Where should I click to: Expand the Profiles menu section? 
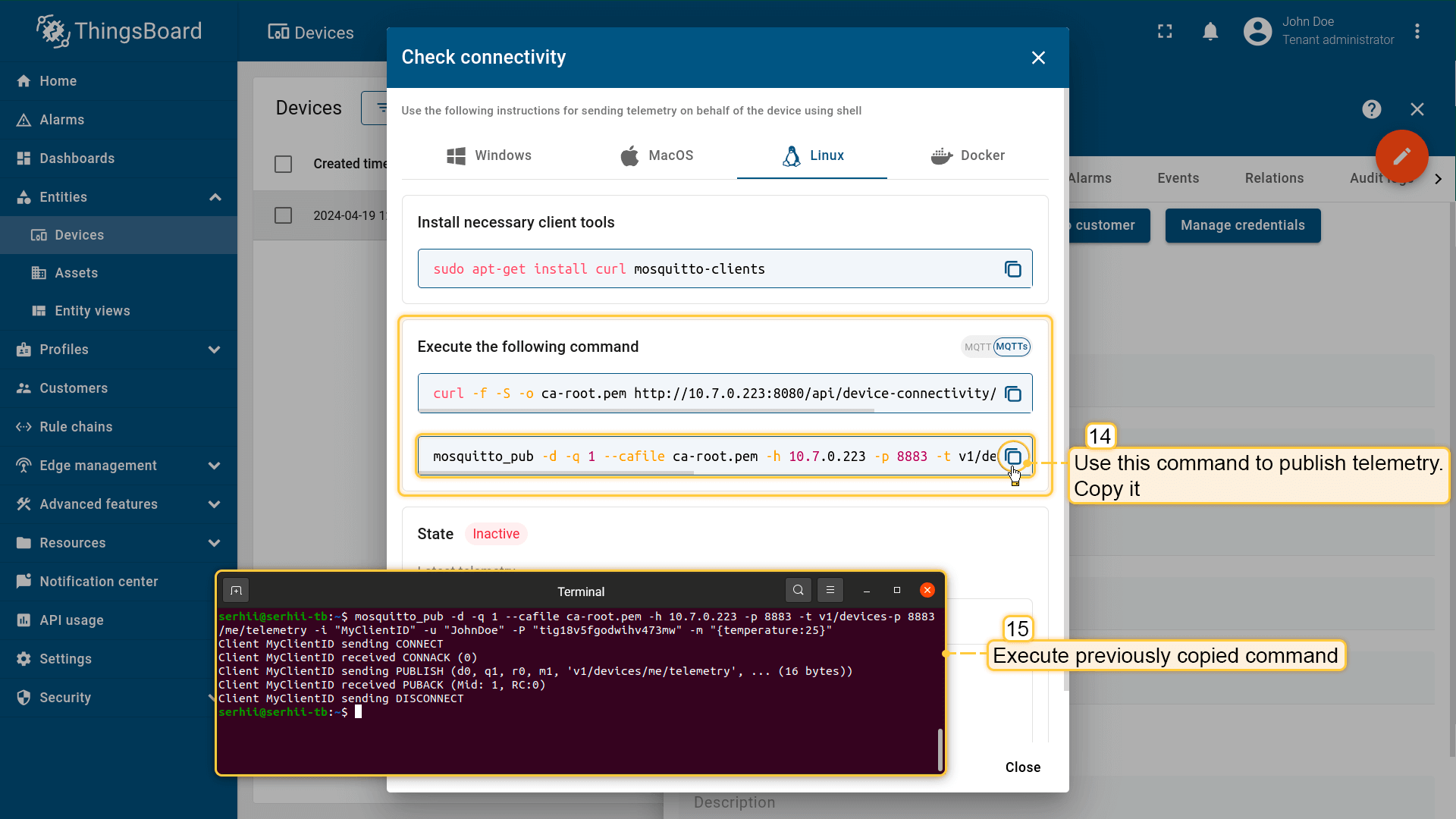[215, 350]
